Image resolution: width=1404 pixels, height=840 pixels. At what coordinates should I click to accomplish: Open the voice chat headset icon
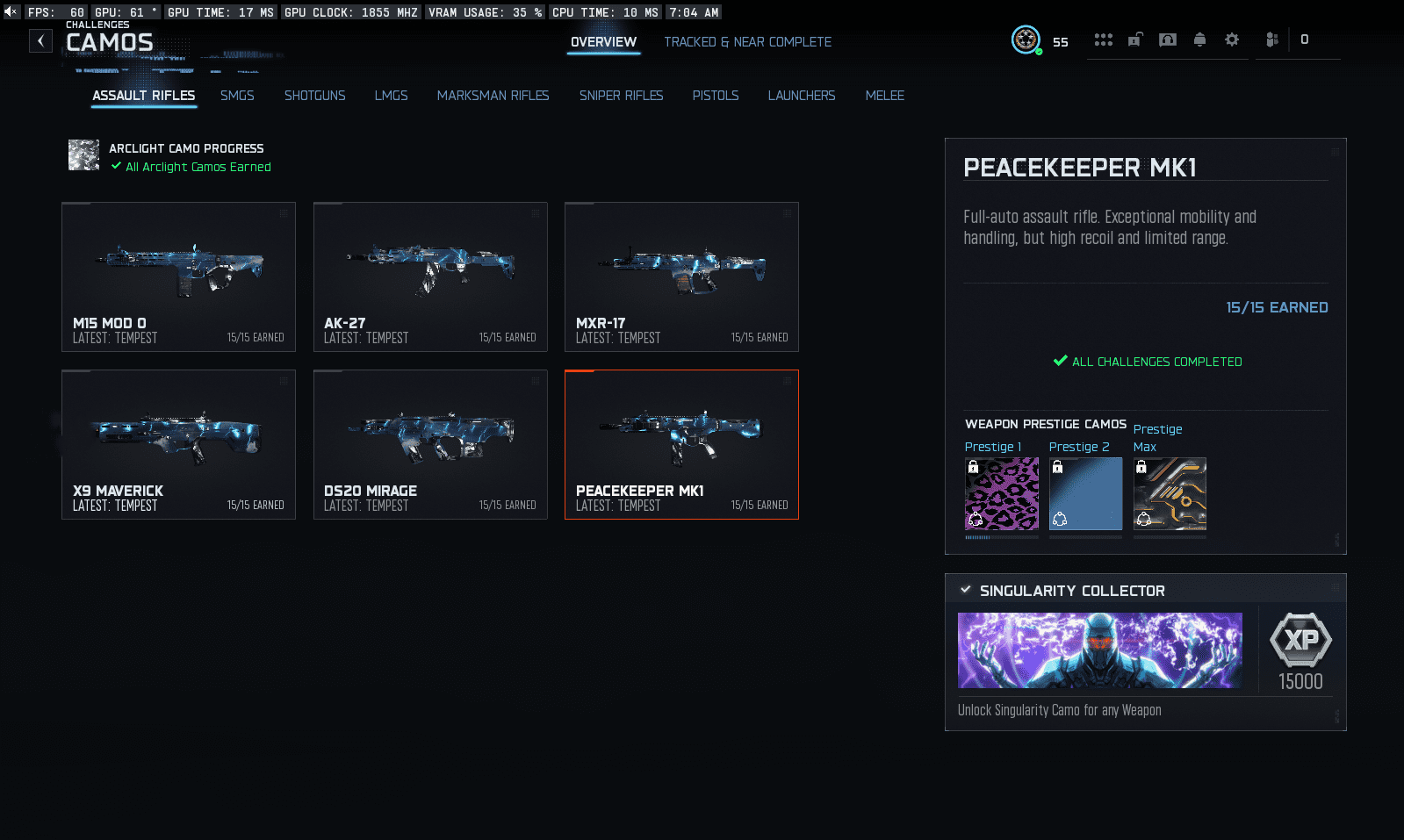coord(1168,39)
